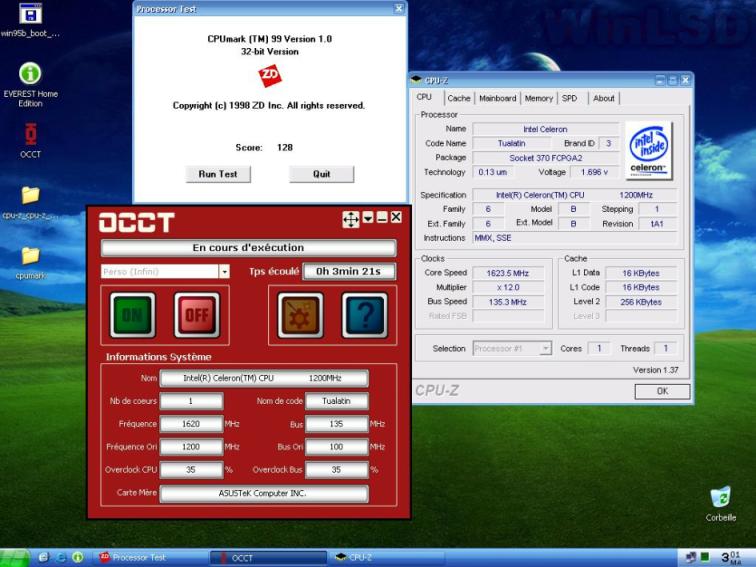
Task: Click the OCCT move window arrows icon
Action: (x=350, y=219)
